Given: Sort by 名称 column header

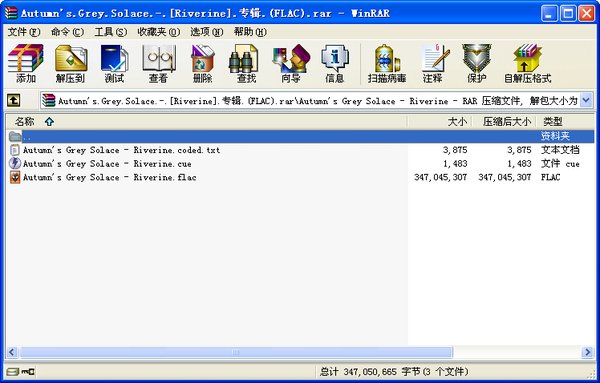Looking at the screenshot, I should tap(206, 122).
